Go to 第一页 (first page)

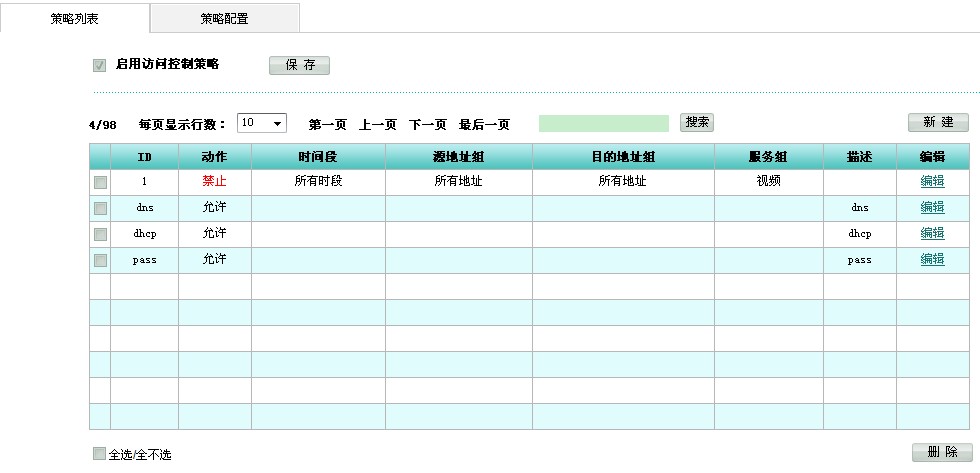[327, 125]
